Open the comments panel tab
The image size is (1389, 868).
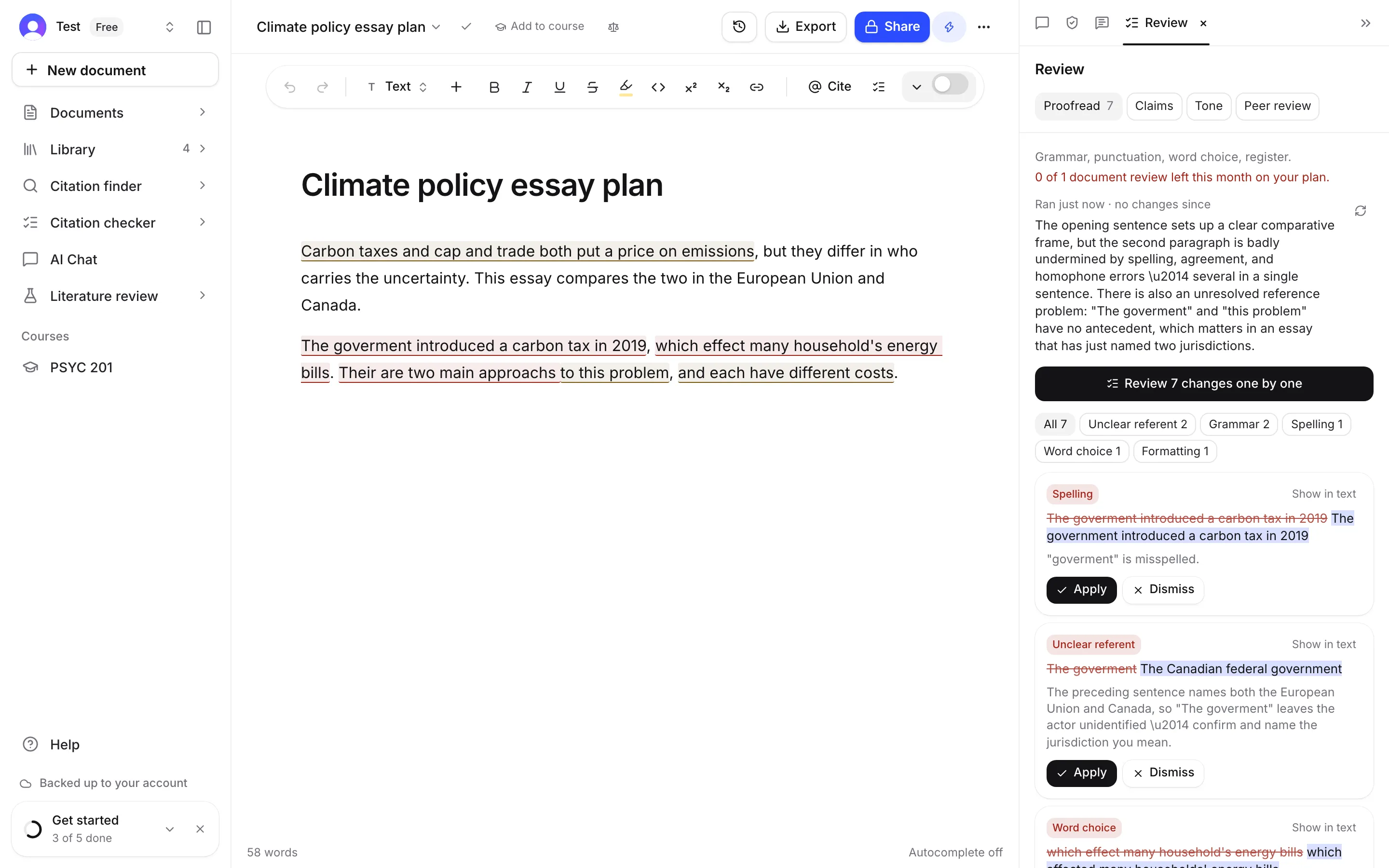(x=1102, y=23)
